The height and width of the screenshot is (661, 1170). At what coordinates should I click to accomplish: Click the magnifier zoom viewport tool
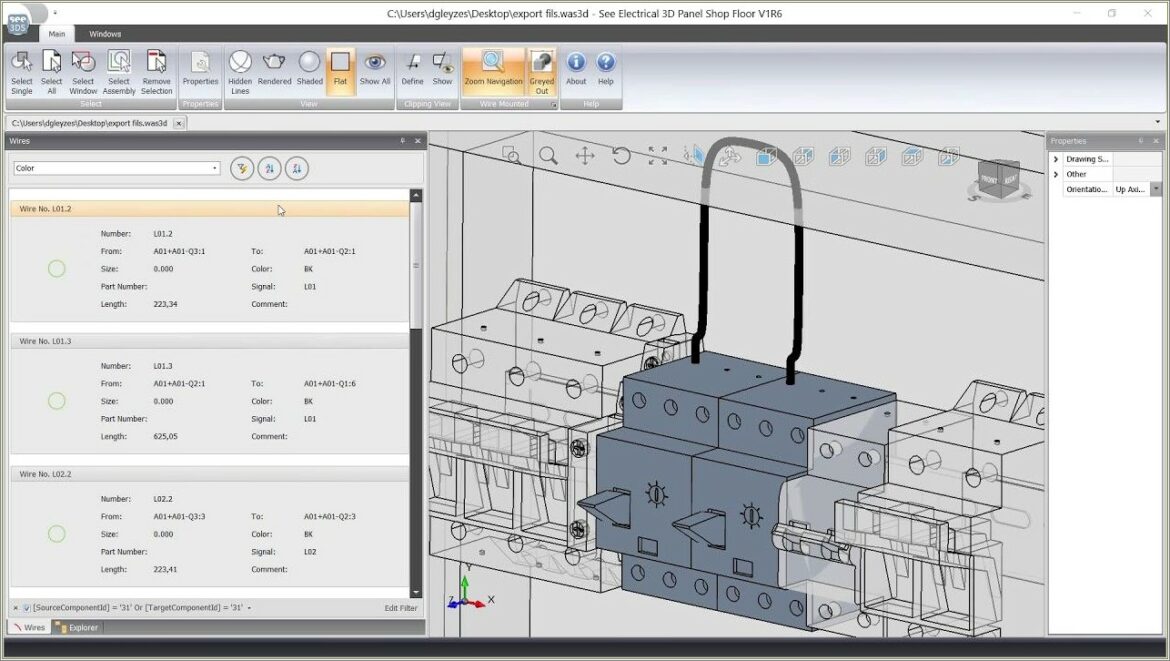[x=548, y=155]
